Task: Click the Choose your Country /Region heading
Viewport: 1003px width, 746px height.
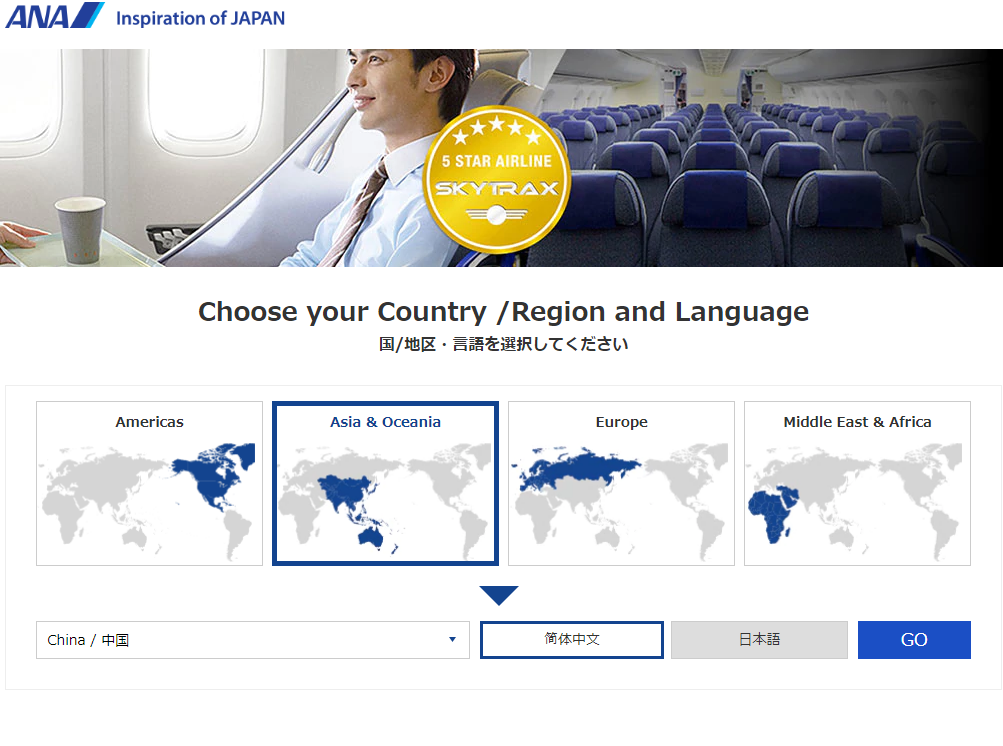Action: [x=503, y=312]
